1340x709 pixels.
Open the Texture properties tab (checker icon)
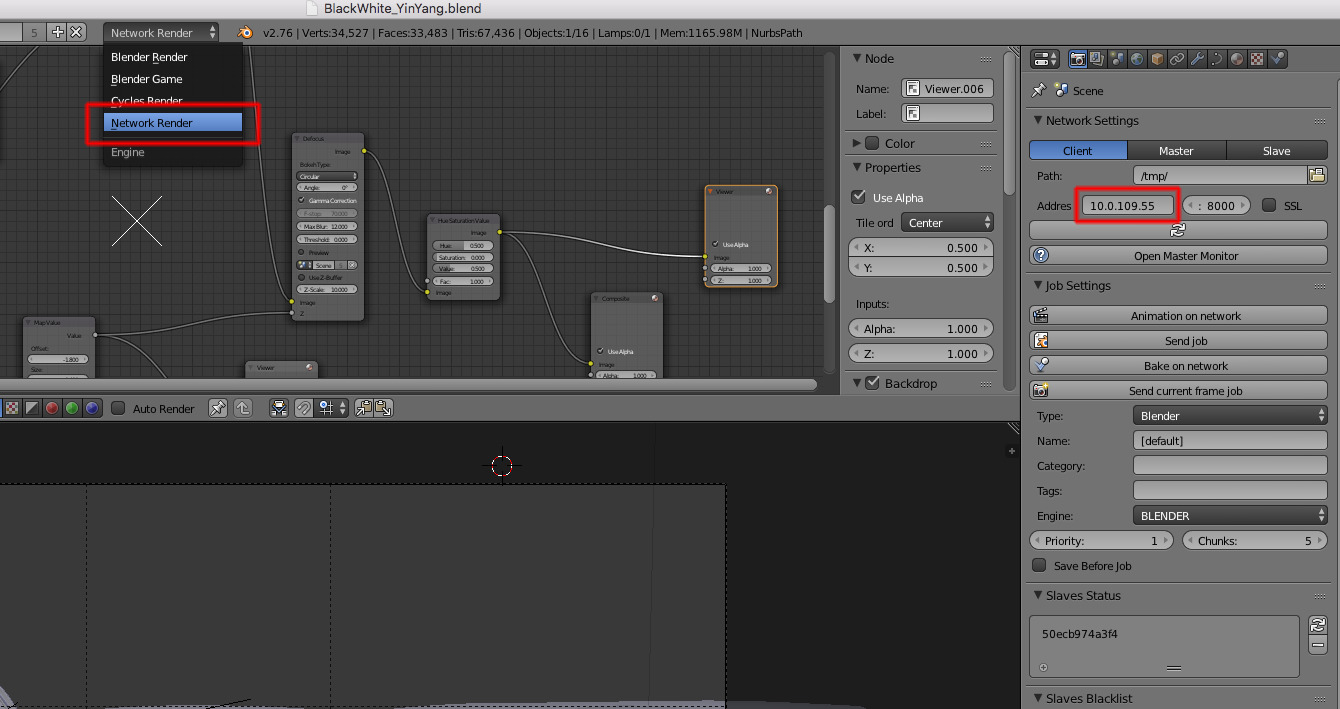click(x=1257, y=59)
